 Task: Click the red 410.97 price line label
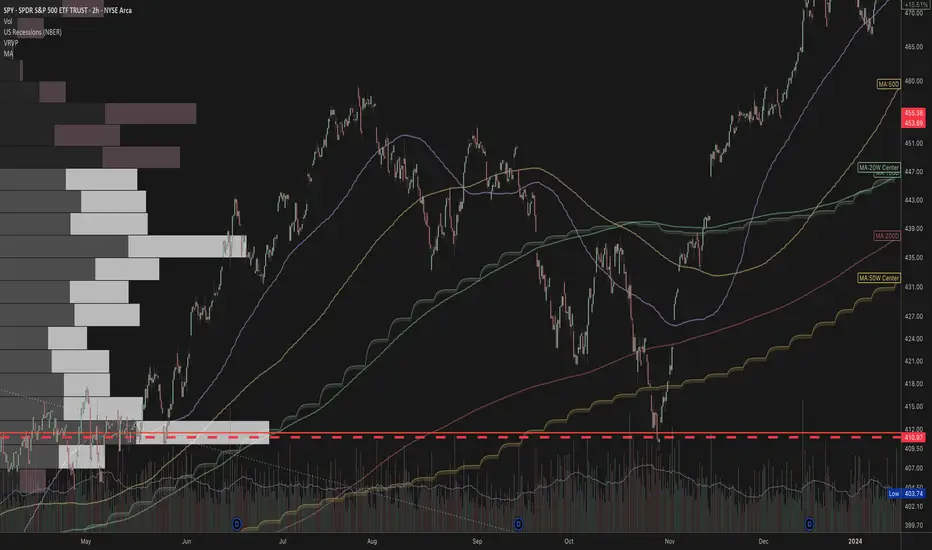tap(914, 437)
